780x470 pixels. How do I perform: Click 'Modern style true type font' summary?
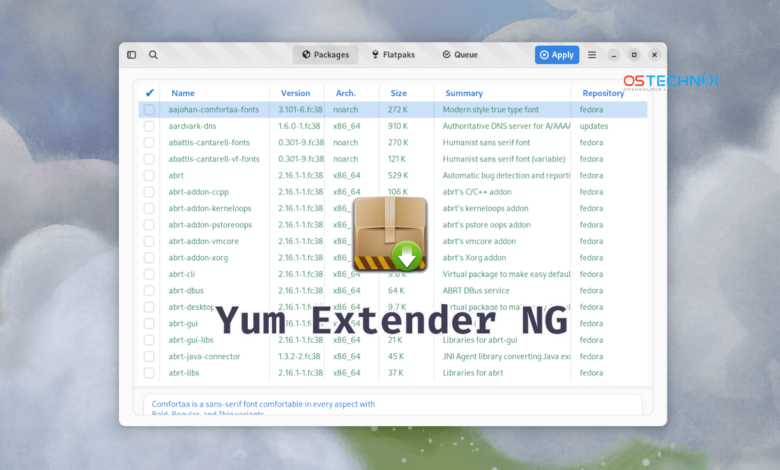pos(490,109)
